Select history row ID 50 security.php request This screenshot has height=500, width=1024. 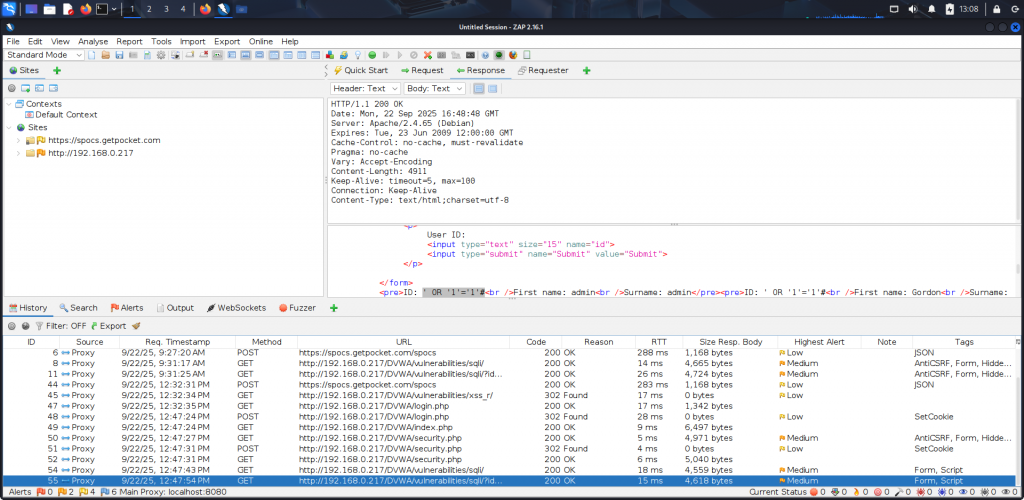pyautogui.click(x=400, y=438)
